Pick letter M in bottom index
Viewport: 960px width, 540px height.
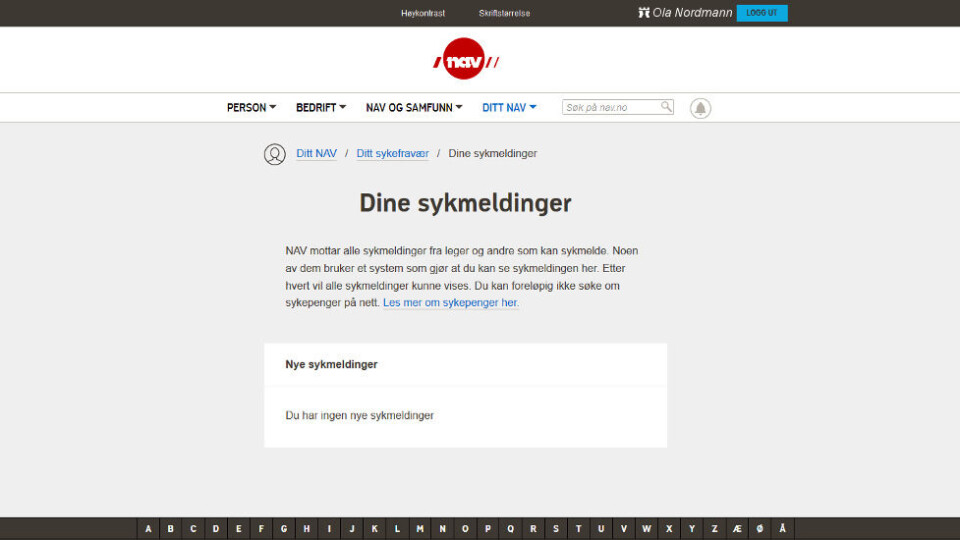420,528
